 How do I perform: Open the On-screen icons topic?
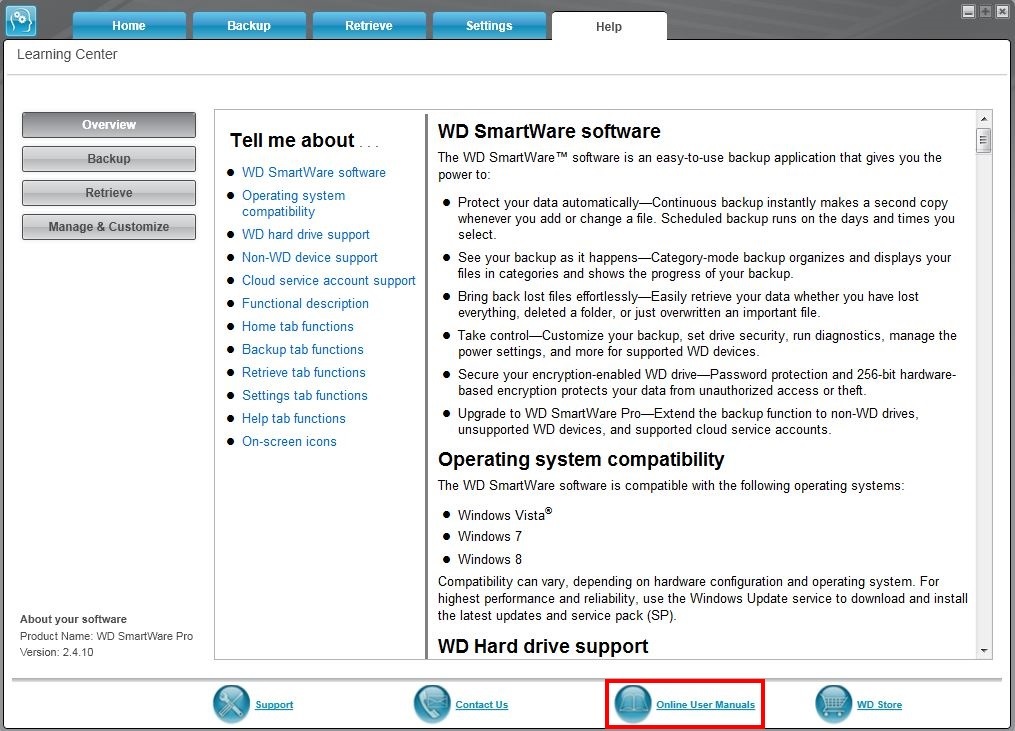click(x=289, y=441)
